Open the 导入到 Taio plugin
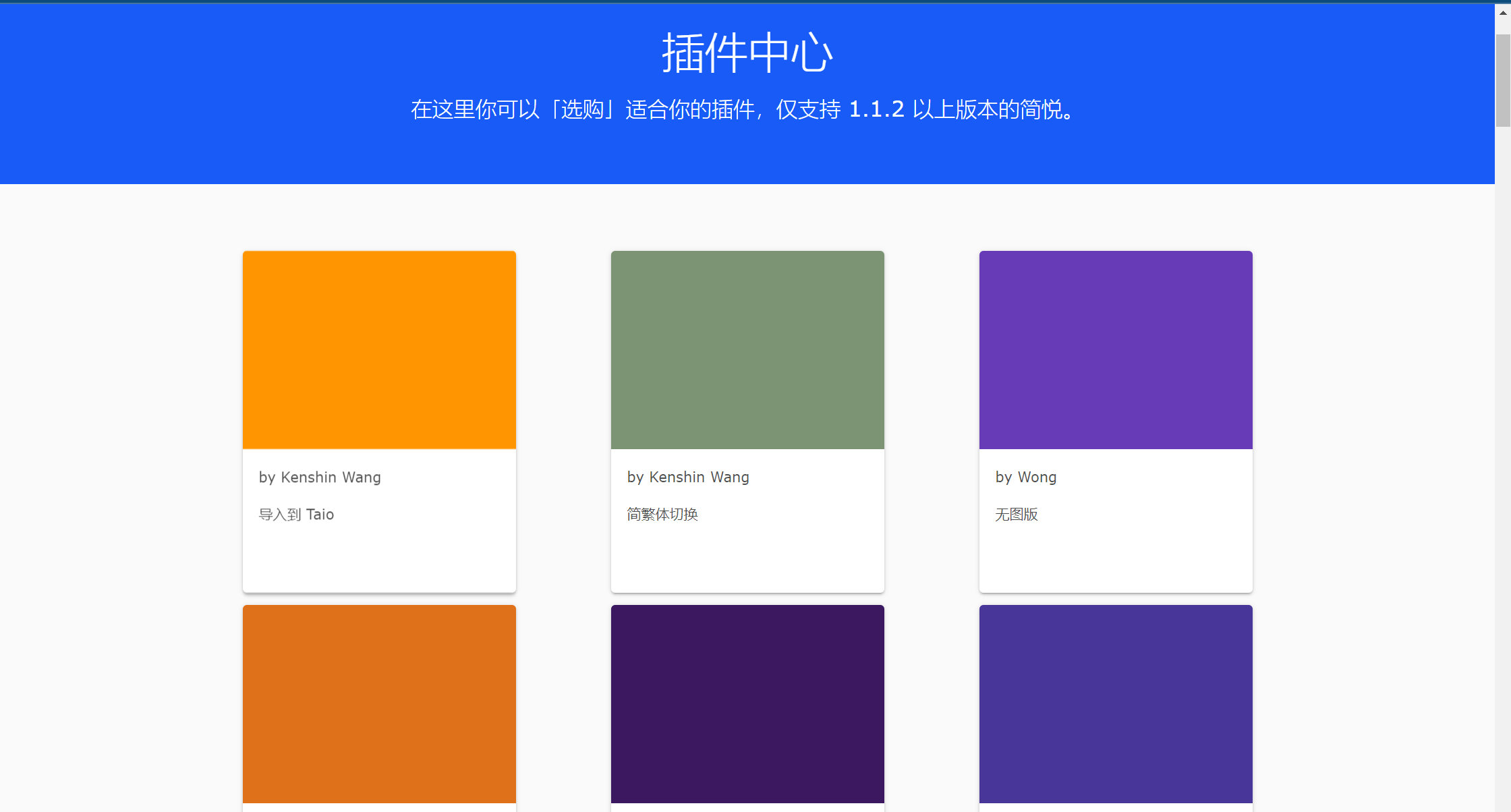Screen dimensions: 1511x812 295,514
